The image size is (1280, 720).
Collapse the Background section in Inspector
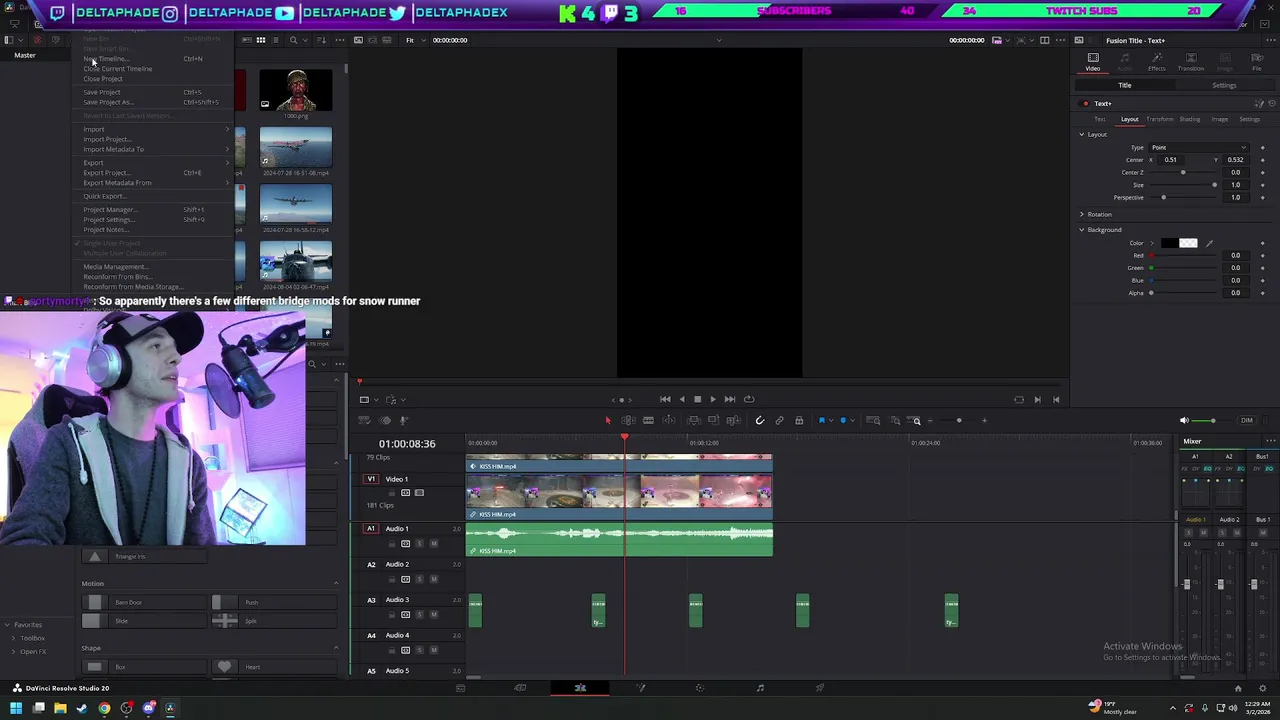click(x=1081, y=230)
